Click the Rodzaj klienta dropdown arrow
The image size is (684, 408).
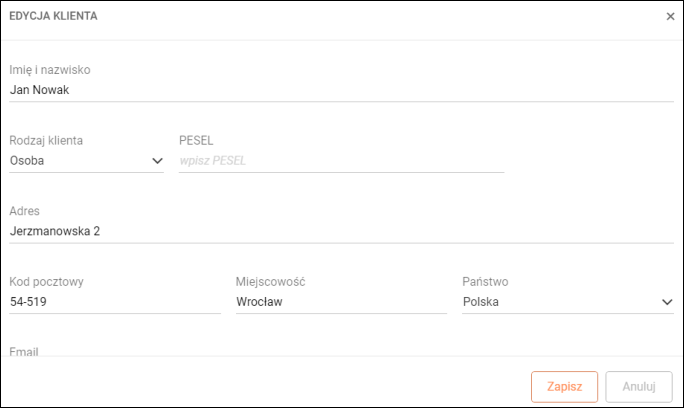157,160
